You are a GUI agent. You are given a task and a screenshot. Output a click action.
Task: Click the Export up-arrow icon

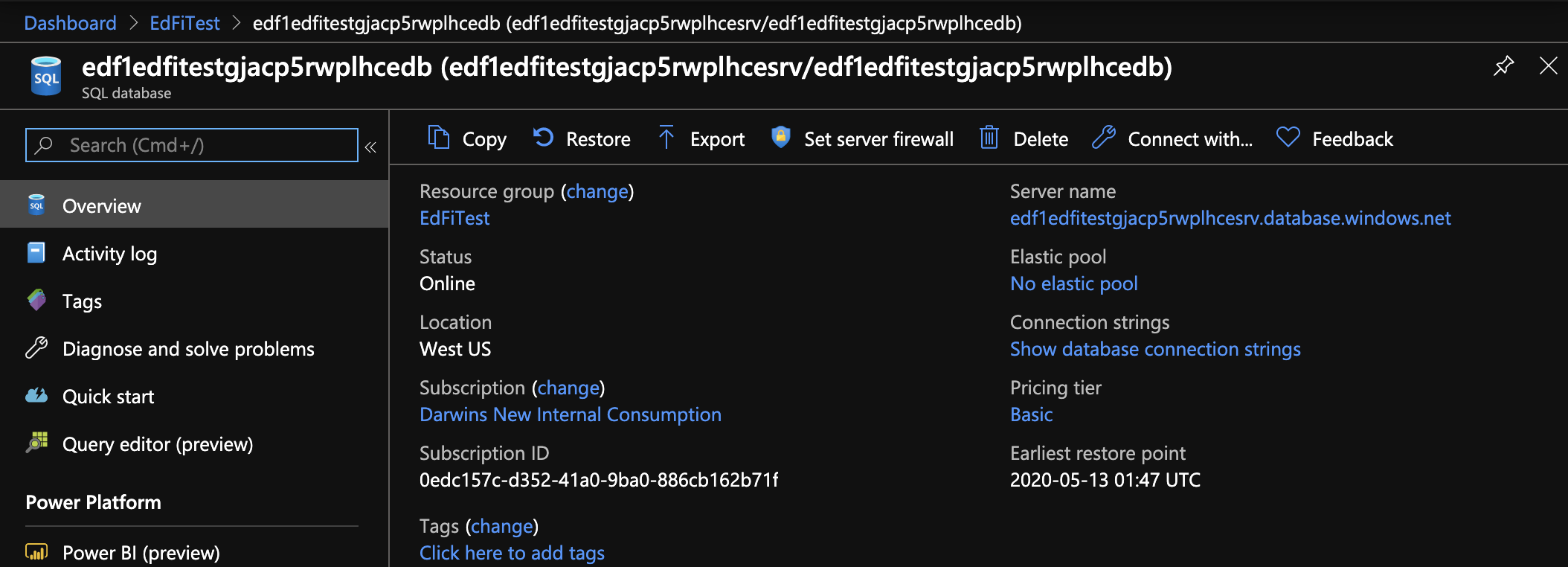click(666, 138)
